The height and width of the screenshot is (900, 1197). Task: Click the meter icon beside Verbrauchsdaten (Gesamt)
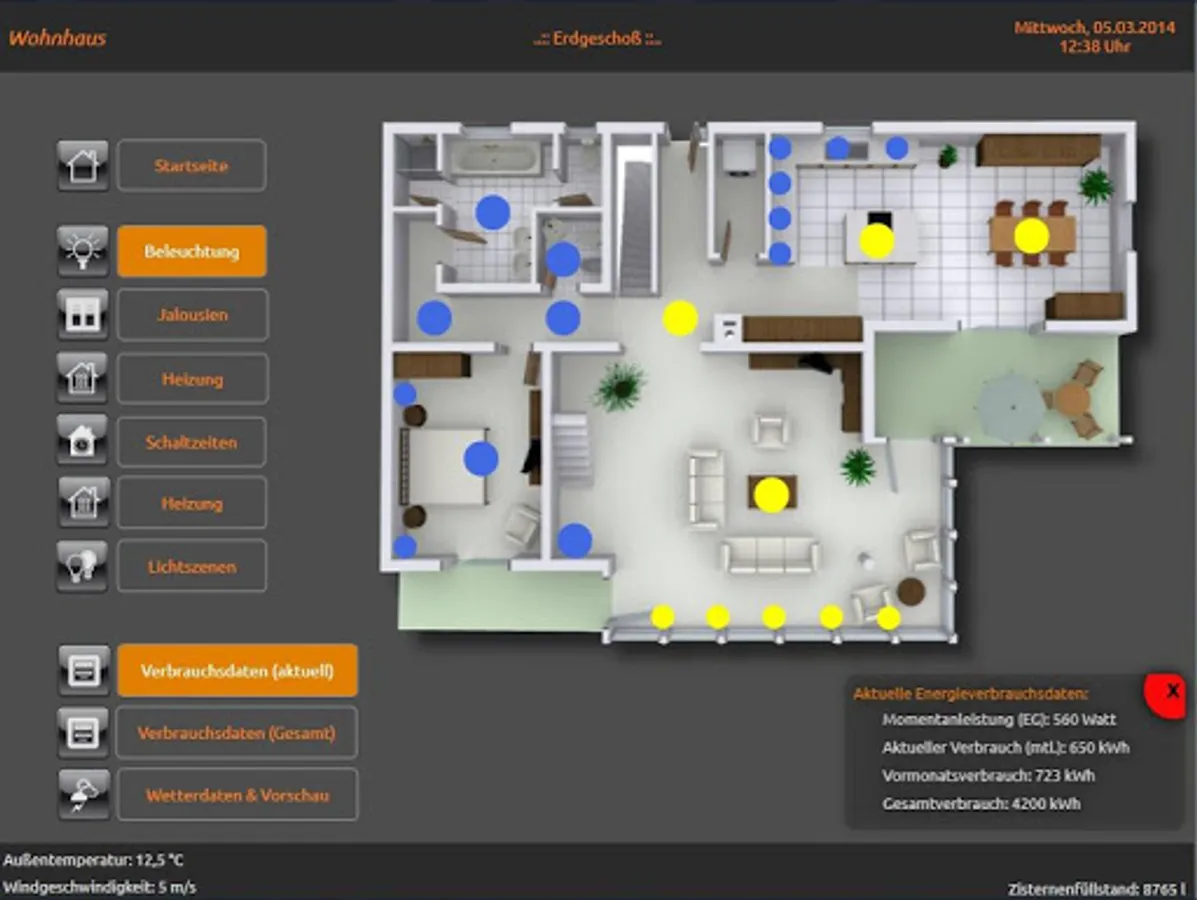(84, 732)
